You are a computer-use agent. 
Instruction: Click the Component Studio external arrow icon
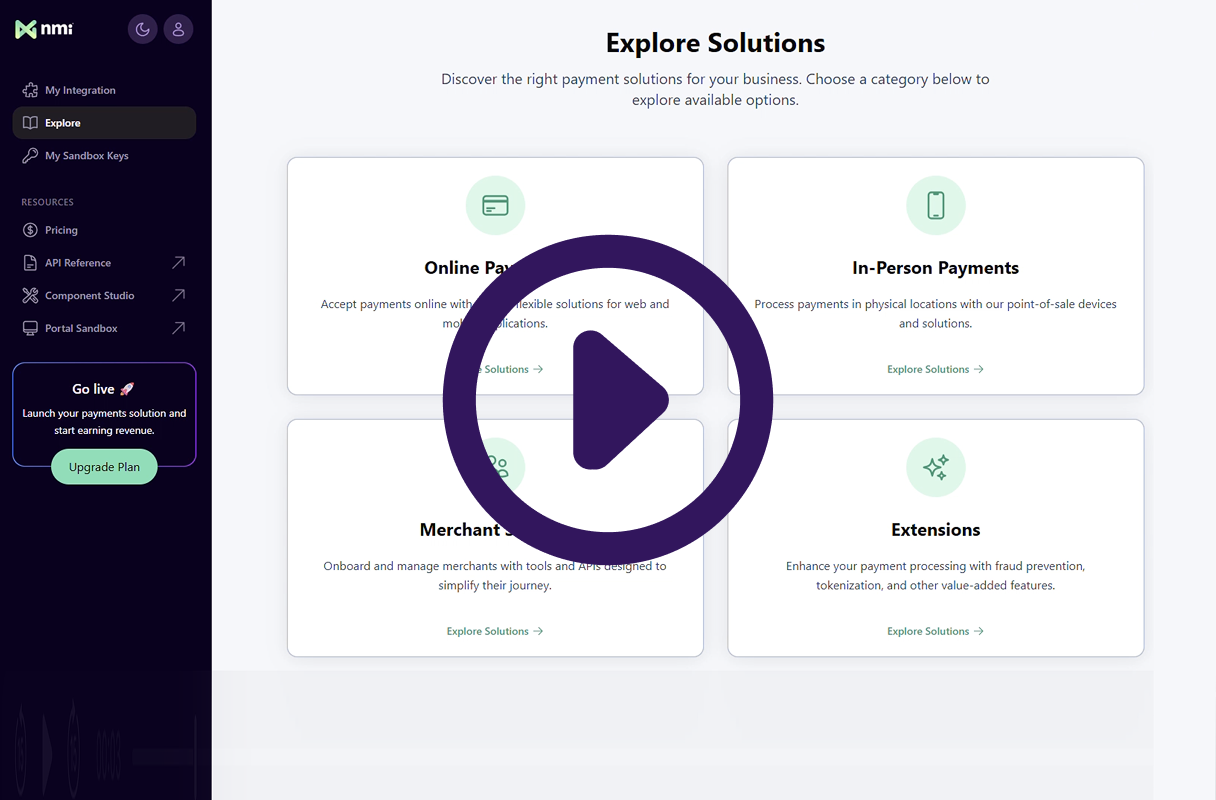(178, 296)
